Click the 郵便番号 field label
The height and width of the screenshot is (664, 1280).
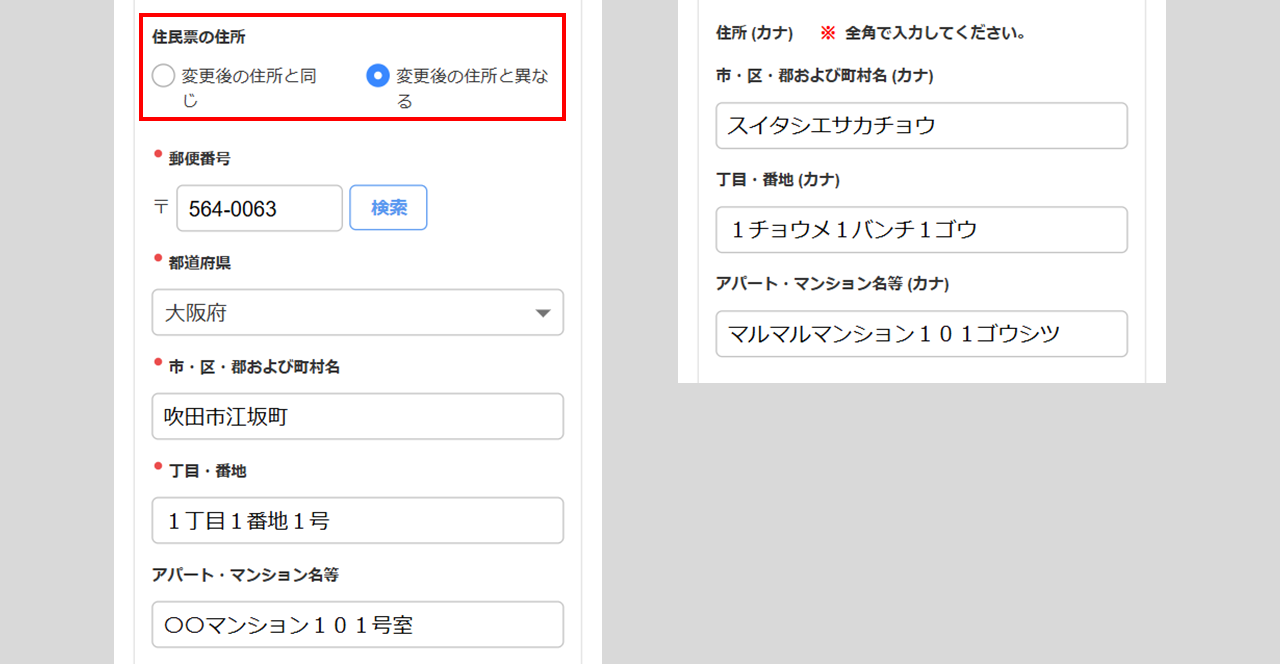(x=199, y=158)
